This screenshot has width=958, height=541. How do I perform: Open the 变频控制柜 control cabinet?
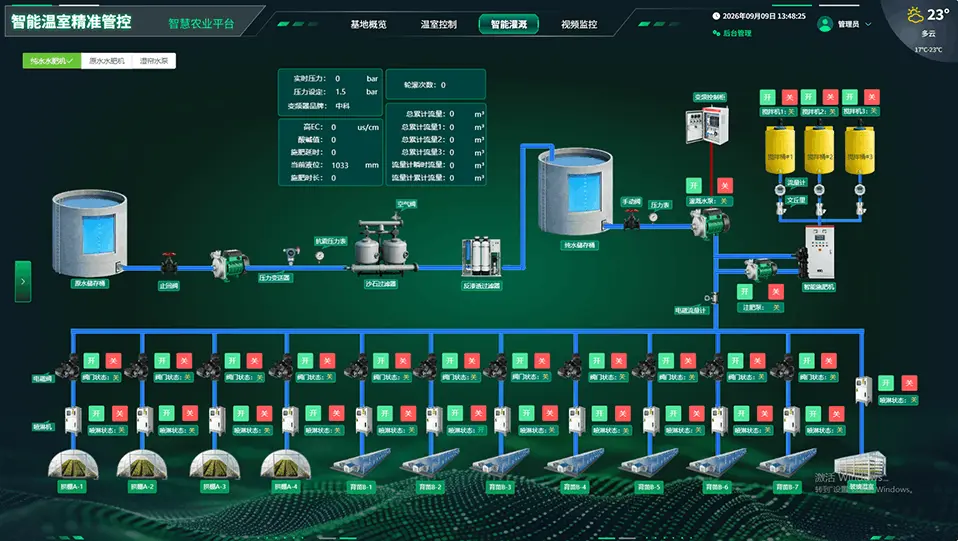707,125
